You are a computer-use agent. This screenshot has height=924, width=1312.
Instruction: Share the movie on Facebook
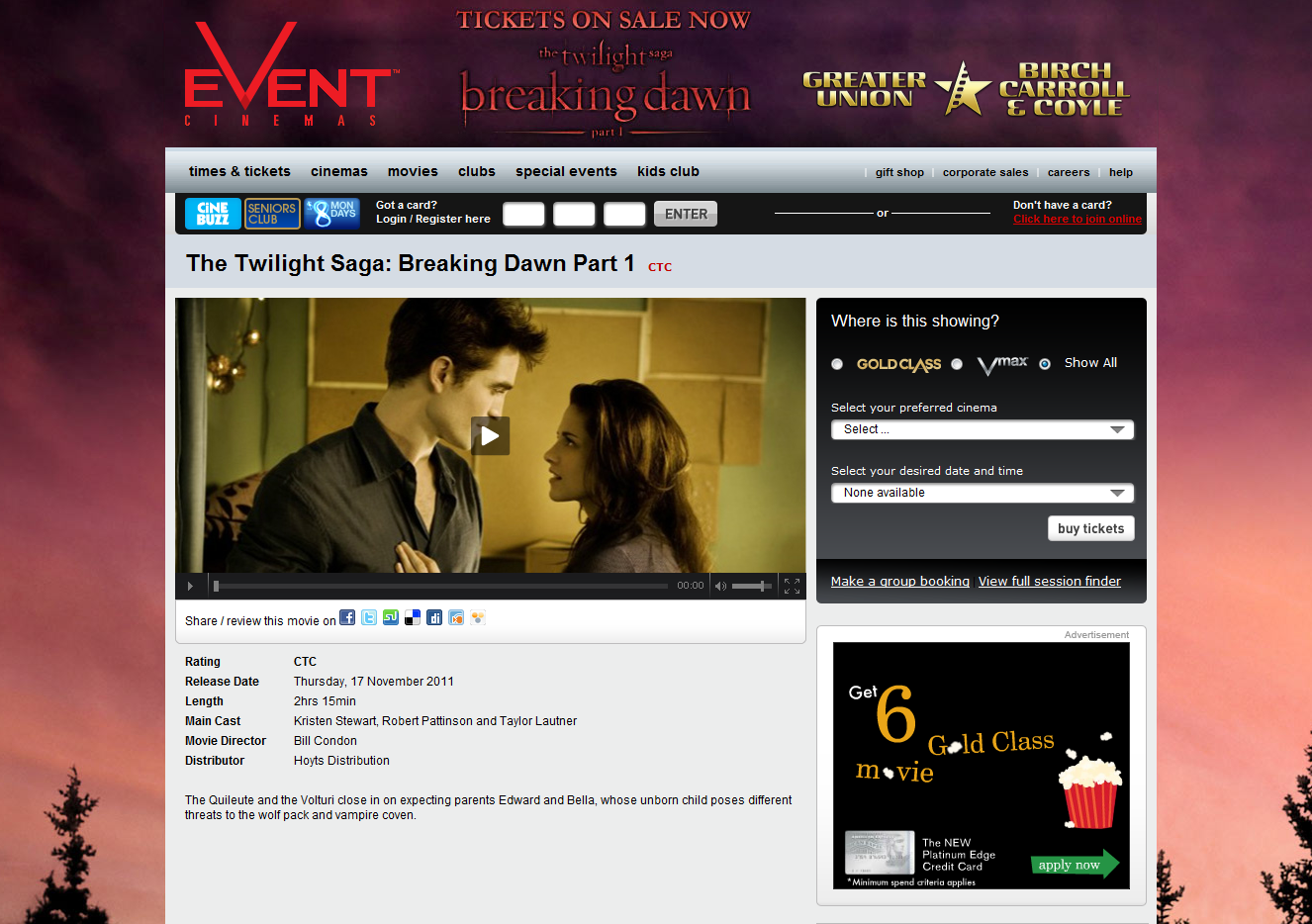point(347,617)
